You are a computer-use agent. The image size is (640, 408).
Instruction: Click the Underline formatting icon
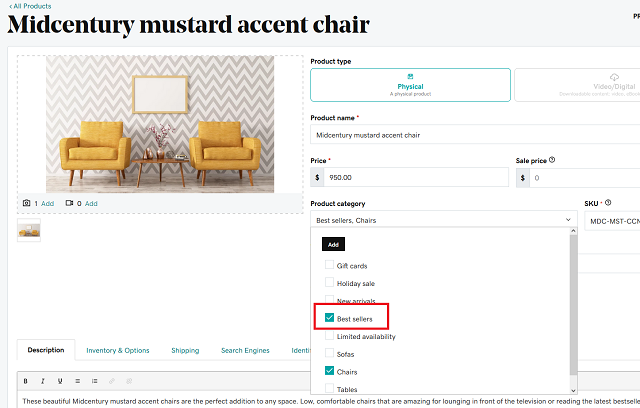click(61, 381)
